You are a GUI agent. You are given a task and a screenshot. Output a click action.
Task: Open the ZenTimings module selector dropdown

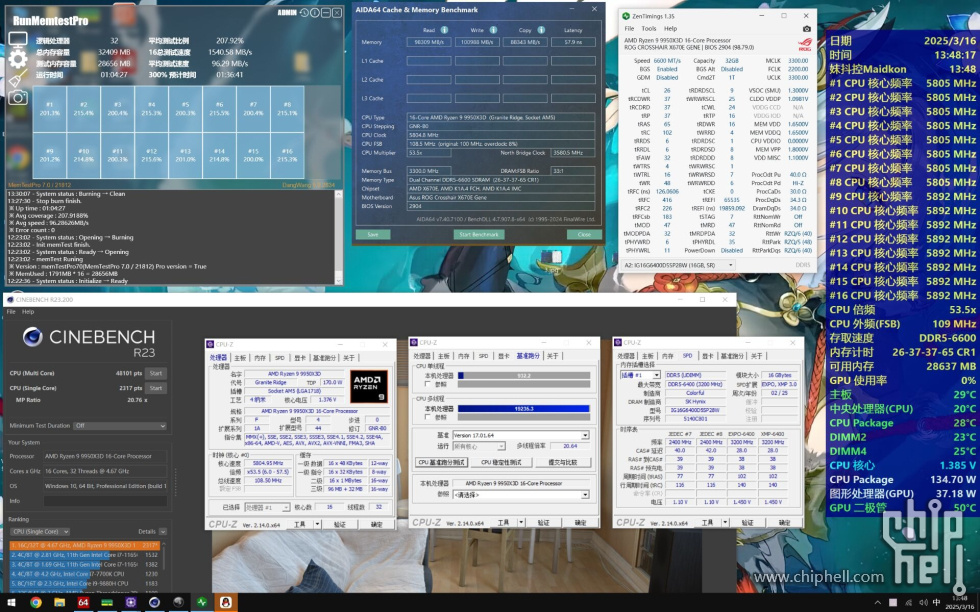point(679,265)
